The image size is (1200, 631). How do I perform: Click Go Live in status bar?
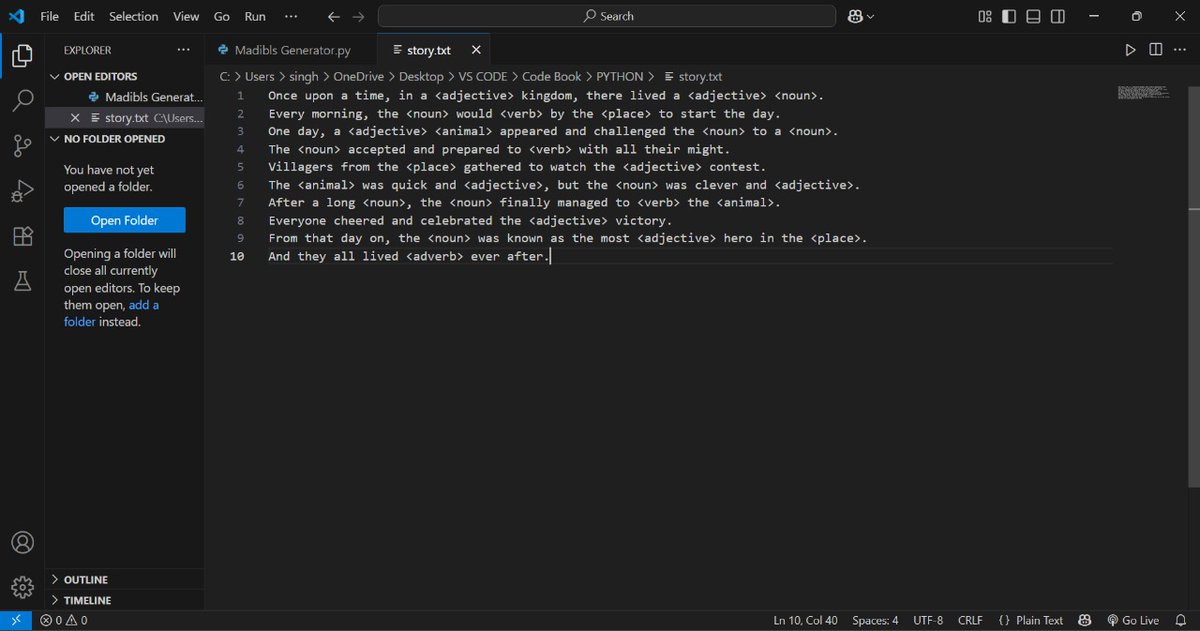[1133, 621]
